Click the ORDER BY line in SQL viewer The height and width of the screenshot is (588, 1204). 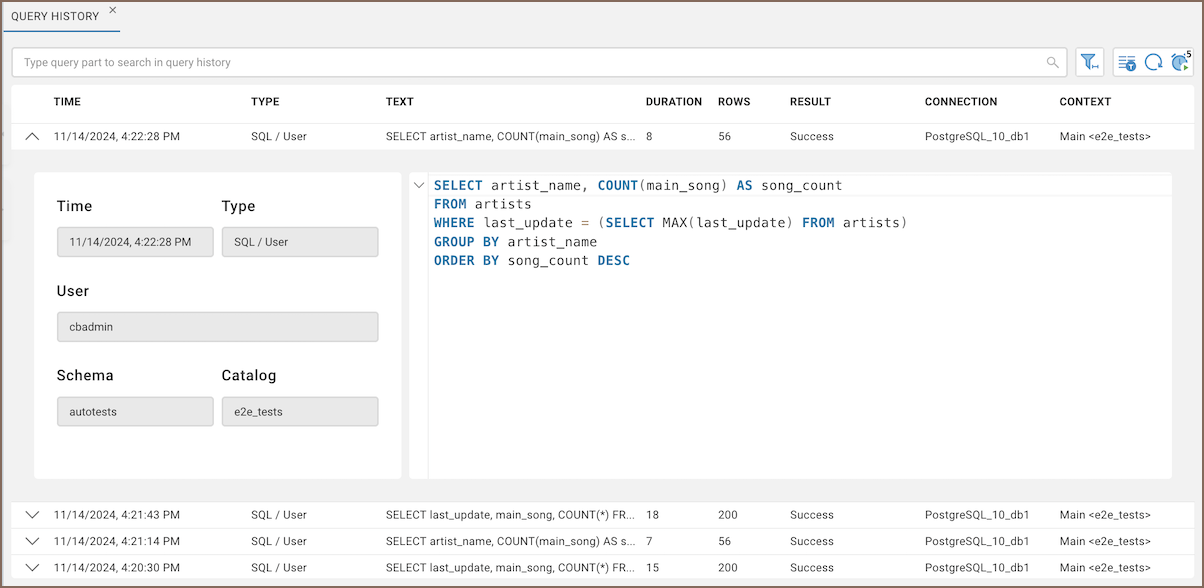pyautogui.click(x=531, y=261)
